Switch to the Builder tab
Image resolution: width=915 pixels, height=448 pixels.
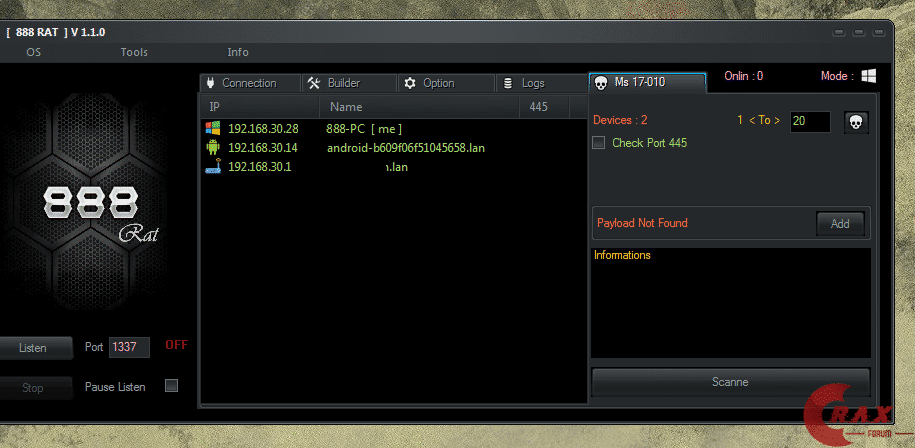point(349,83)
